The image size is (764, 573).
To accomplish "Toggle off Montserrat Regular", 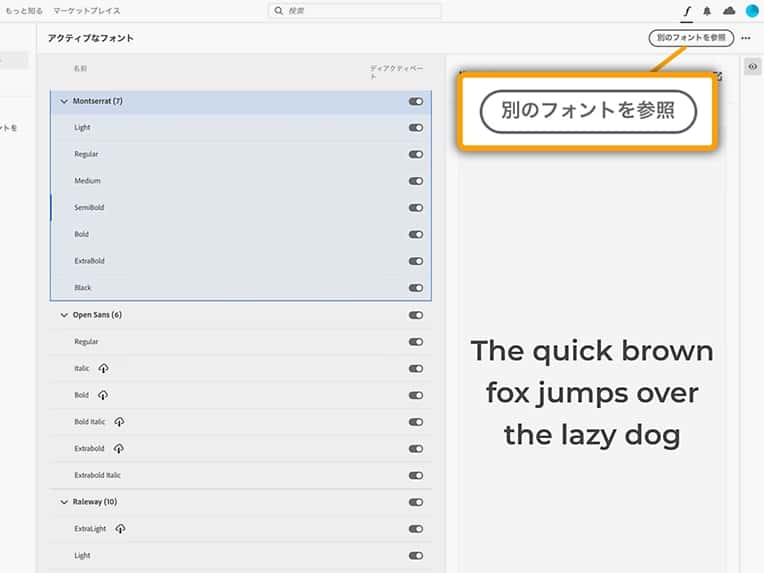I will (416, 154).
